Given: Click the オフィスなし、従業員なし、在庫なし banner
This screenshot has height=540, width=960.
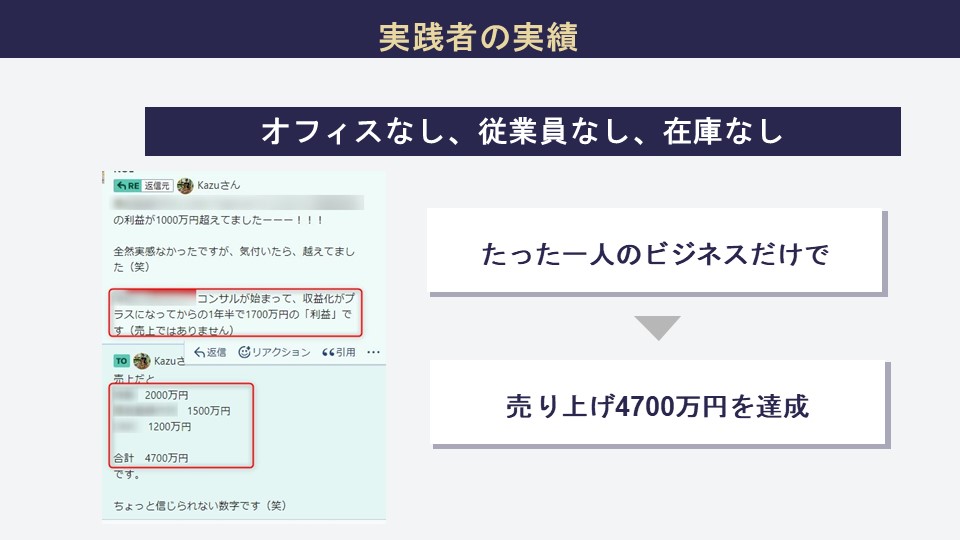Looking at the screenshot, I should pyautogui.click(x=522, y=132).
